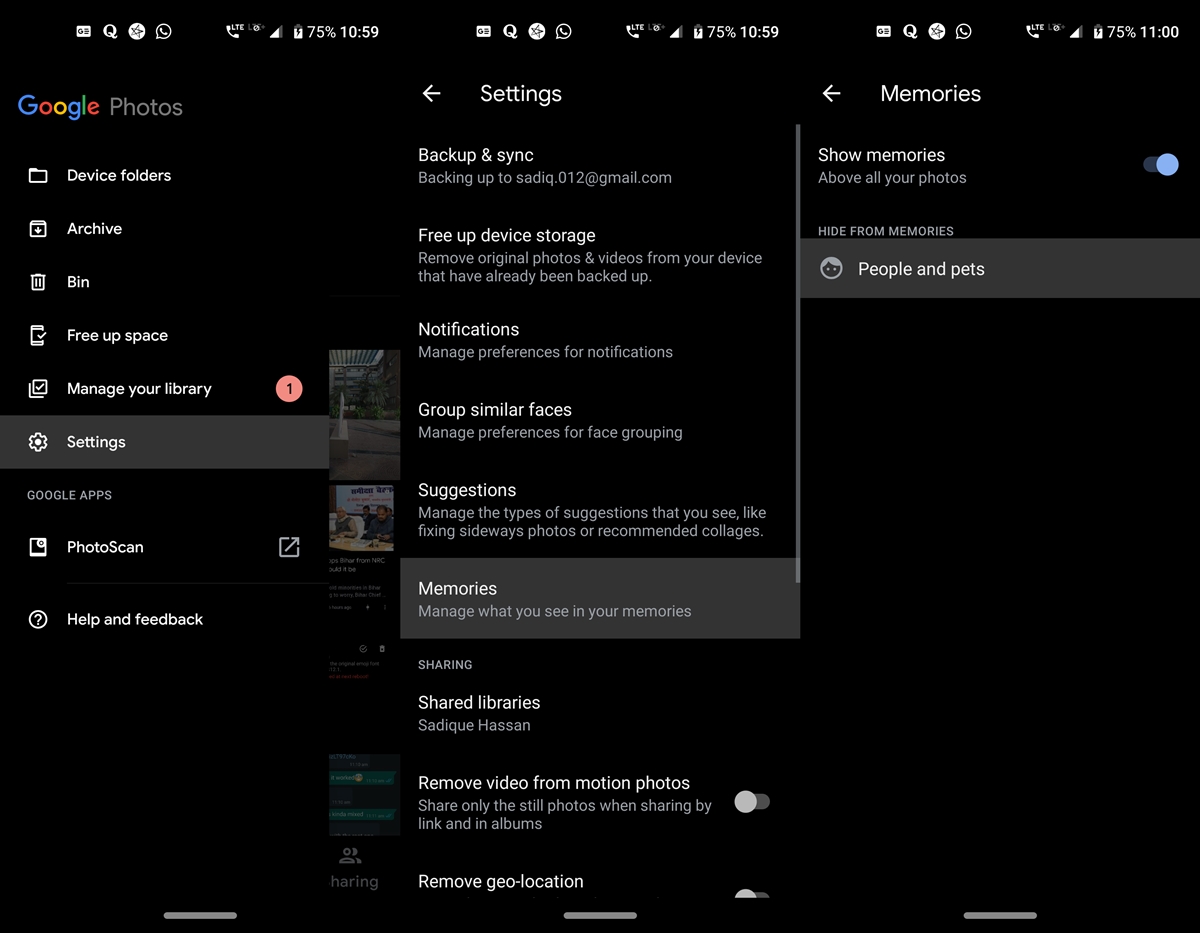
Task: Click the notification badge on Manage your library
Action: coord(289,388)
